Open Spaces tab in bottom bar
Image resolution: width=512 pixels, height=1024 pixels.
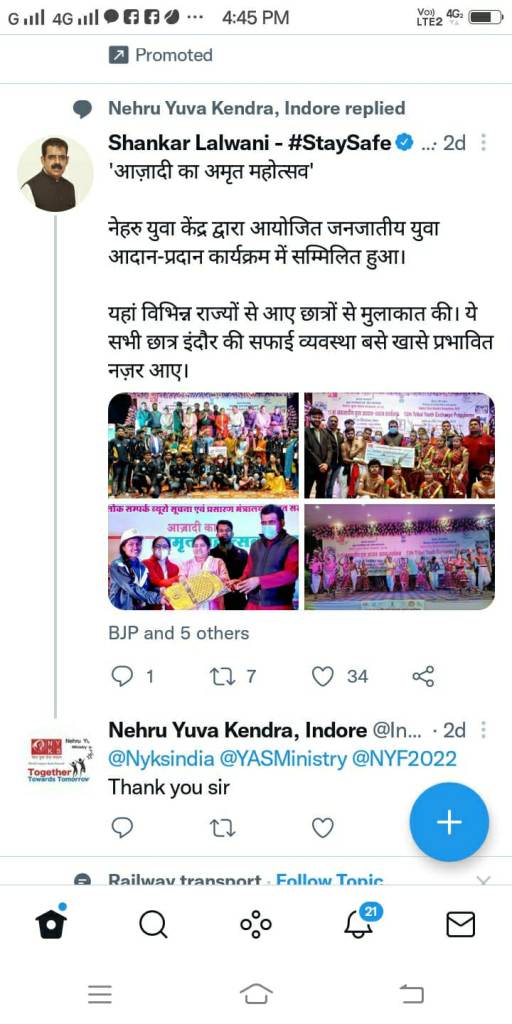coord(255,924)
